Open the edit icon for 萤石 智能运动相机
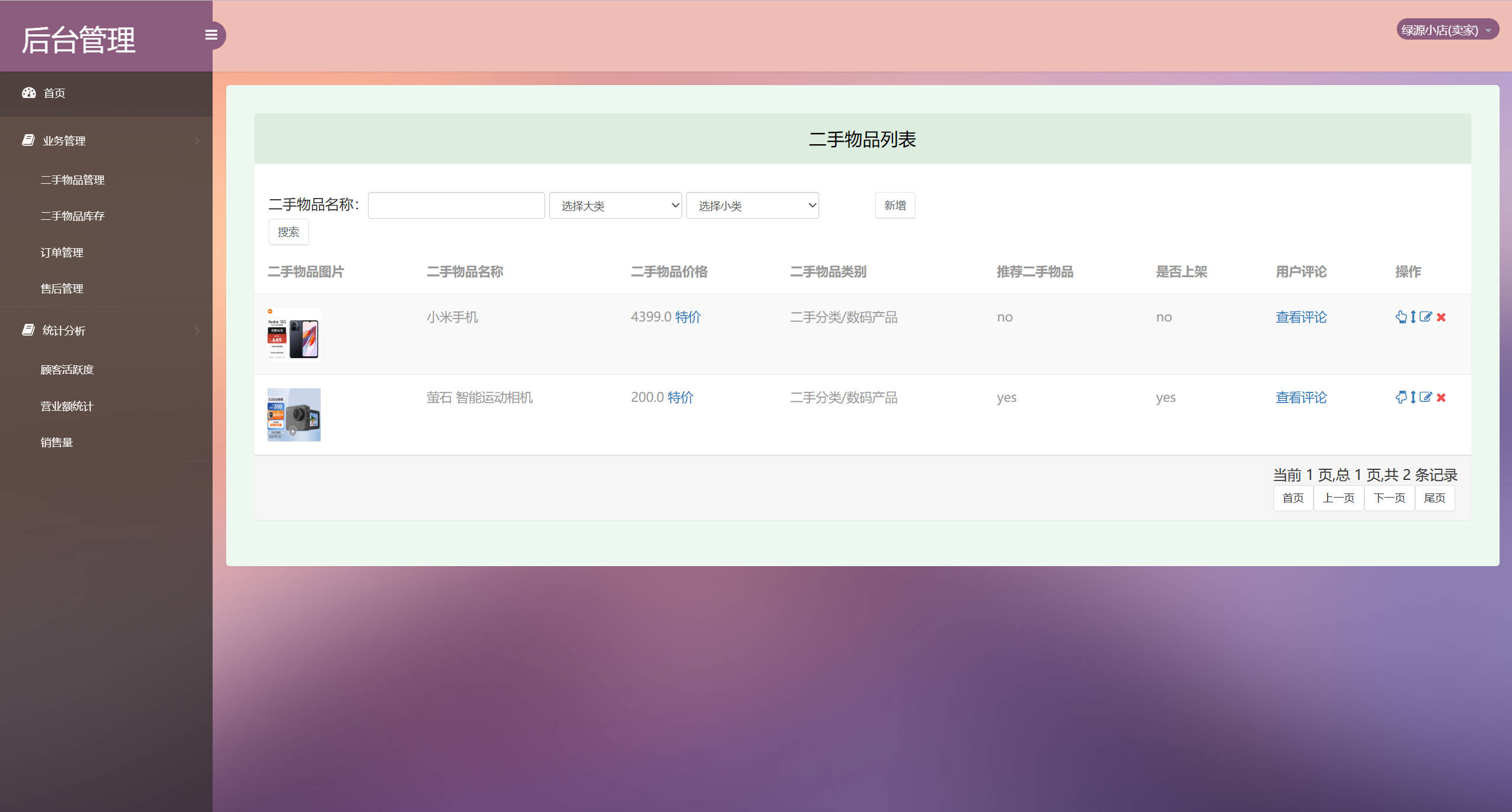The height and width of the screenshot is (812, 1512). click(x=1425, y=397)
